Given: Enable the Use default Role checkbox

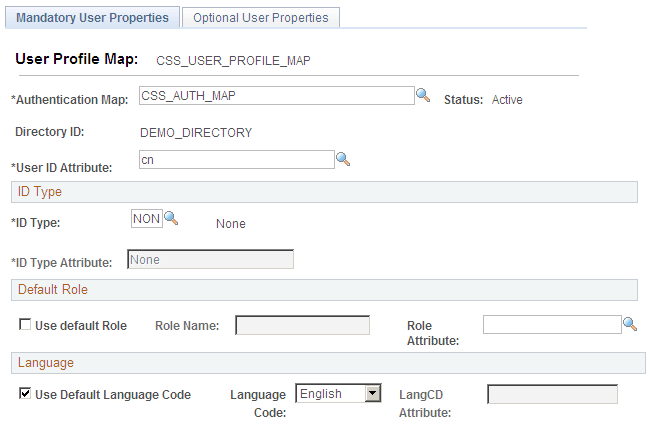Looking at the screenshot, I should coord(25,325).
